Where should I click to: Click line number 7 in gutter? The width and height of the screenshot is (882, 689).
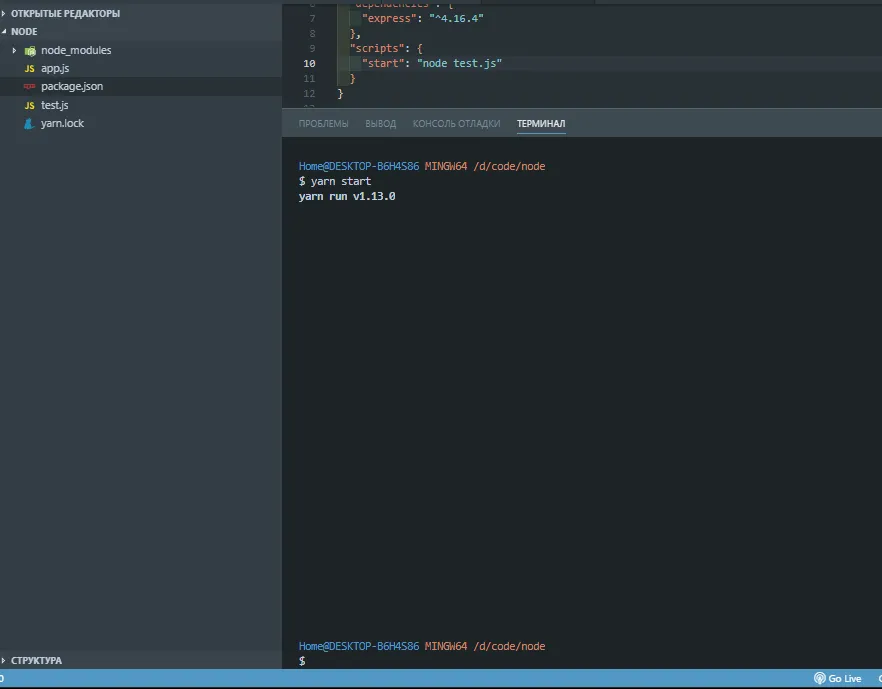[312, 19]
